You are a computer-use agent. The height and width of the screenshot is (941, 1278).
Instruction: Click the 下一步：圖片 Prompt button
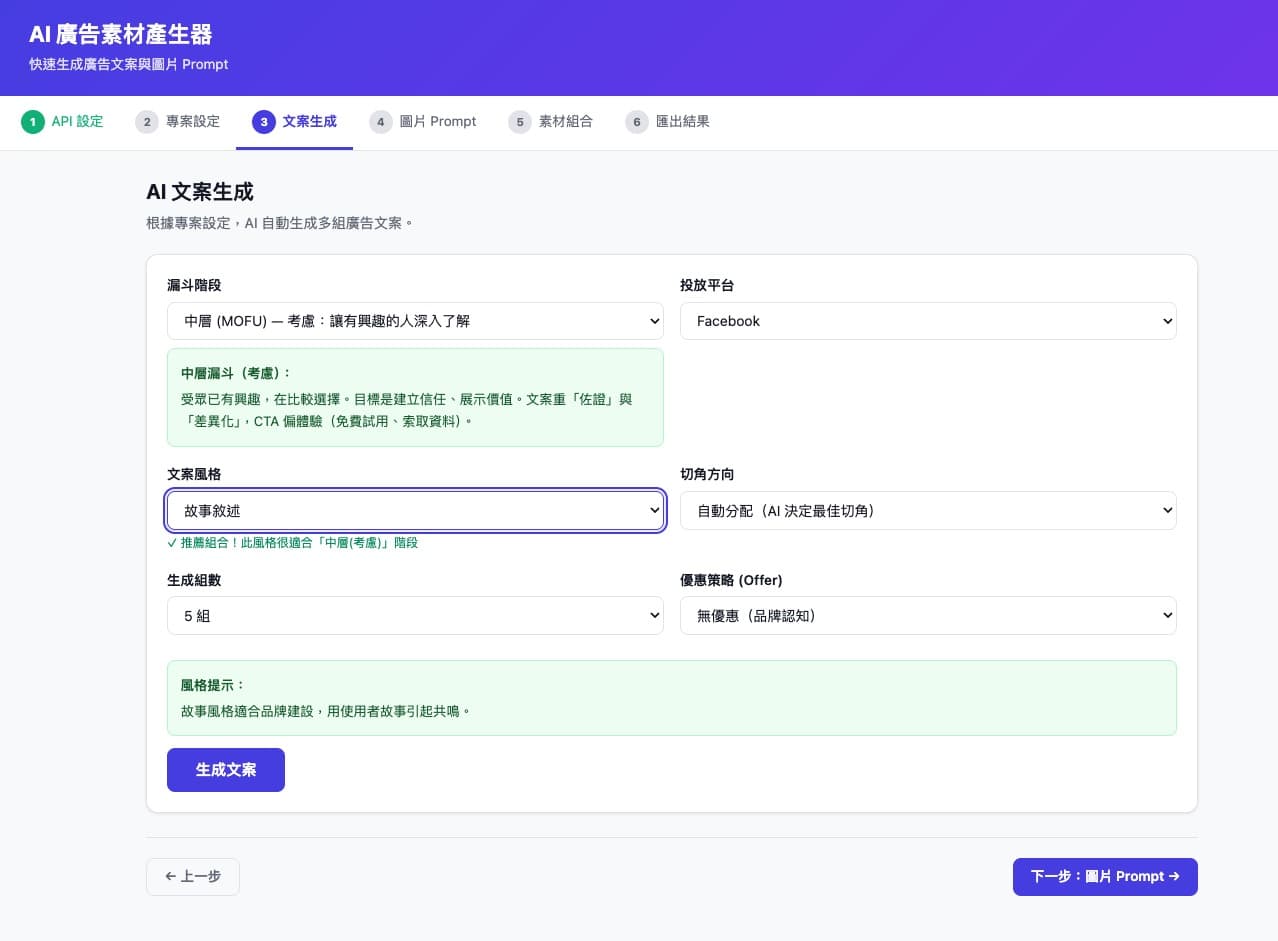coord(1104,876)
